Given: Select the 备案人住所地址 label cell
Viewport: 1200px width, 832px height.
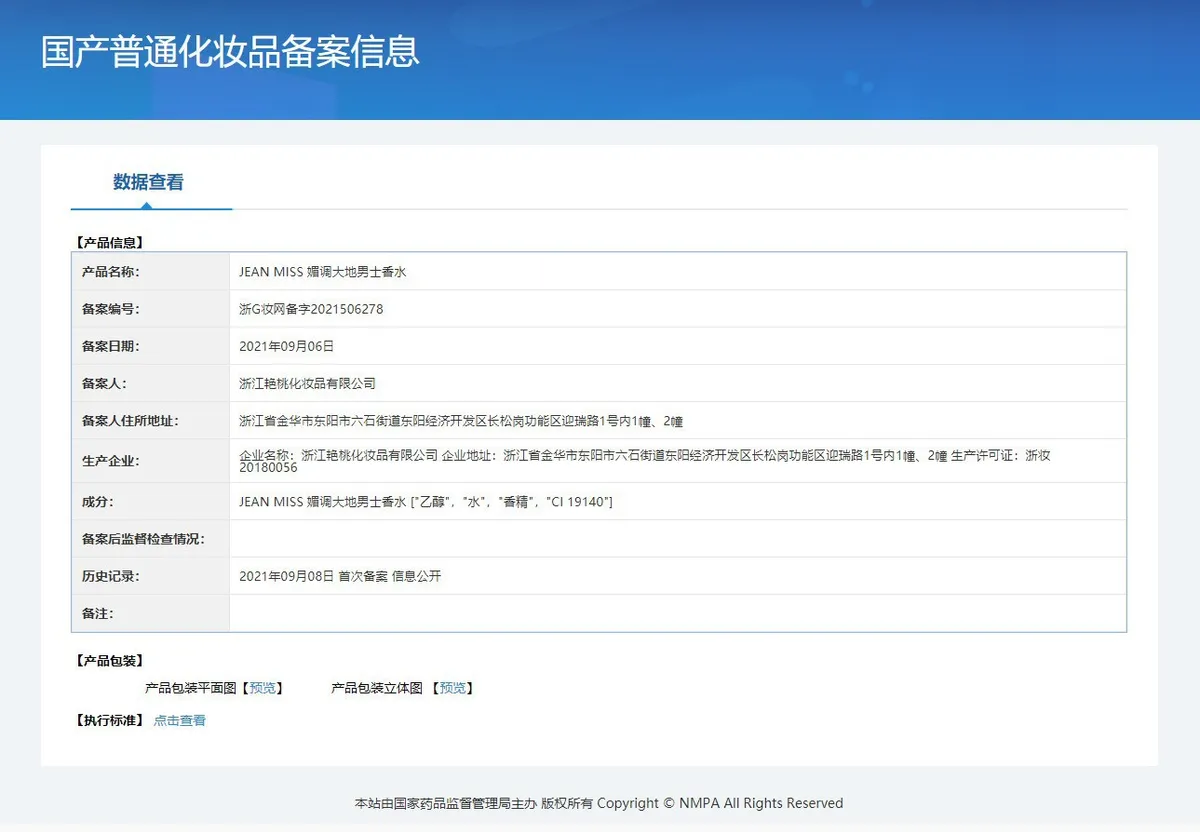Looking at the screenshot, I should [151, 421].
